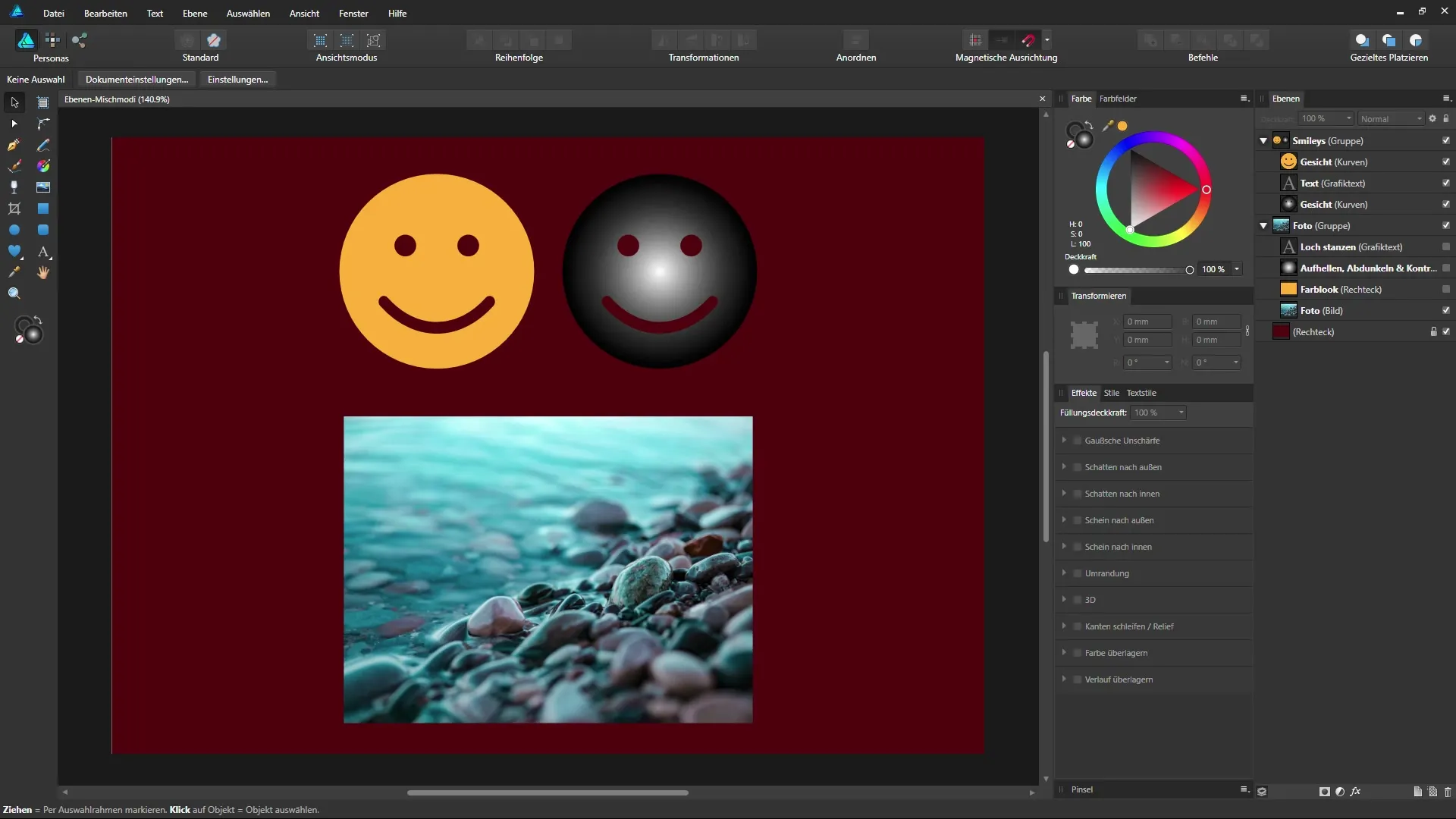
Task: Close the Ebenen-Mischmodi document tab
Action: tap(1042, 99)
